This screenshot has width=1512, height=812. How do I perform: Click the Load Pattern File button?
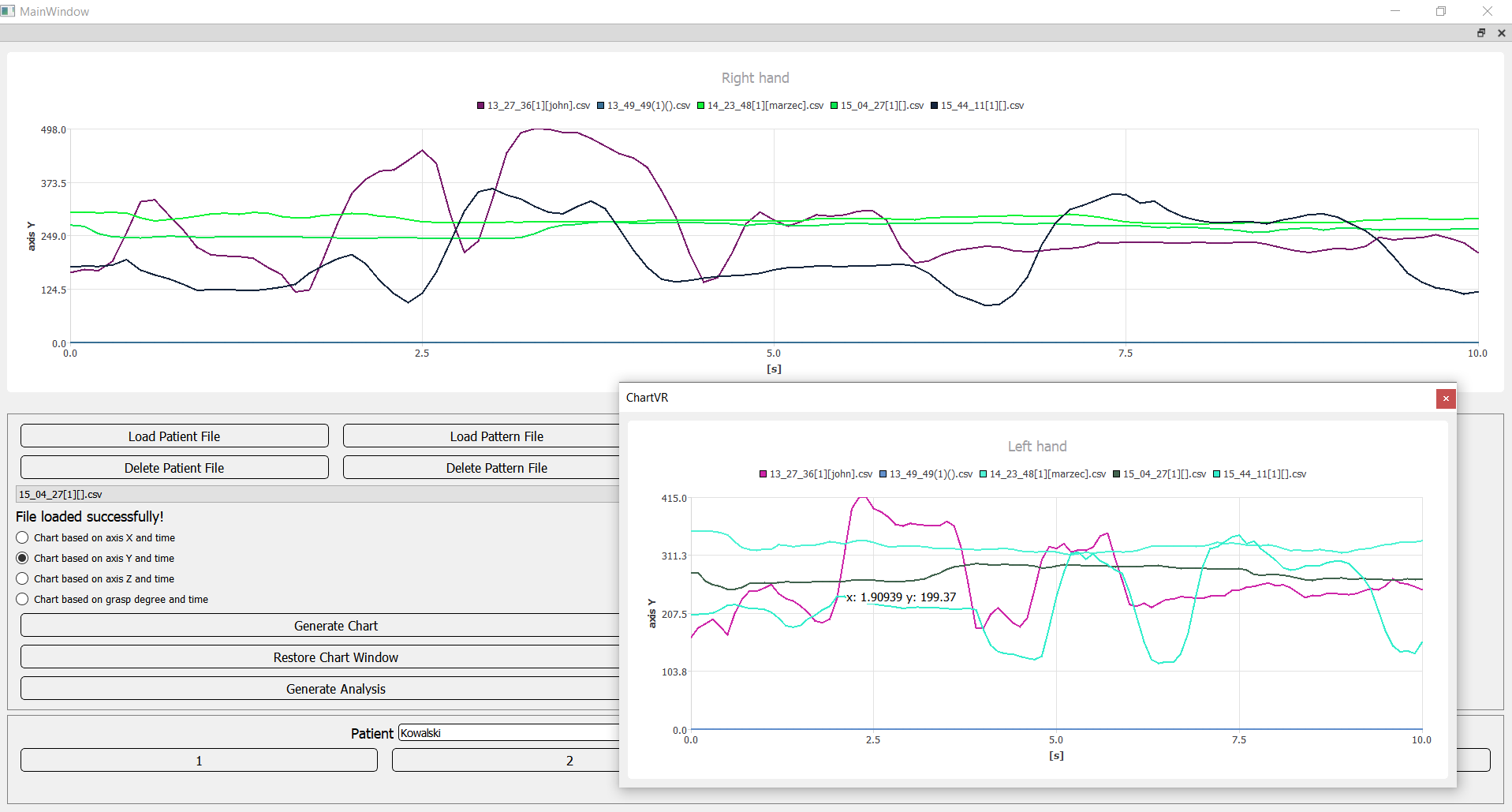point(481,436)
